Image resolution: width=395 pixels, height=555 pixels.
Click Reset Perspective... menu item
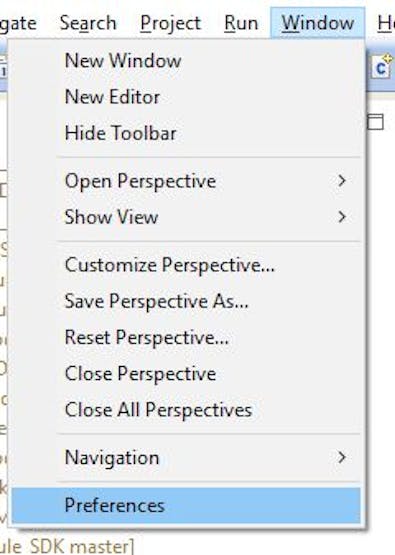click(186, 337)
